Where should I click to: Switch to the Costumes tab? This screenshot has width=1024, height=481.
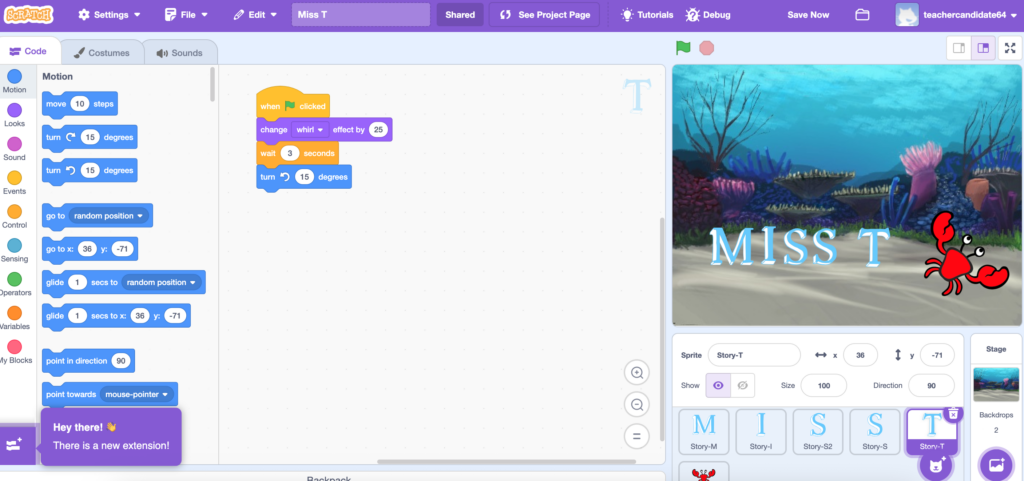pyautogui.click(x=101, y=52)
